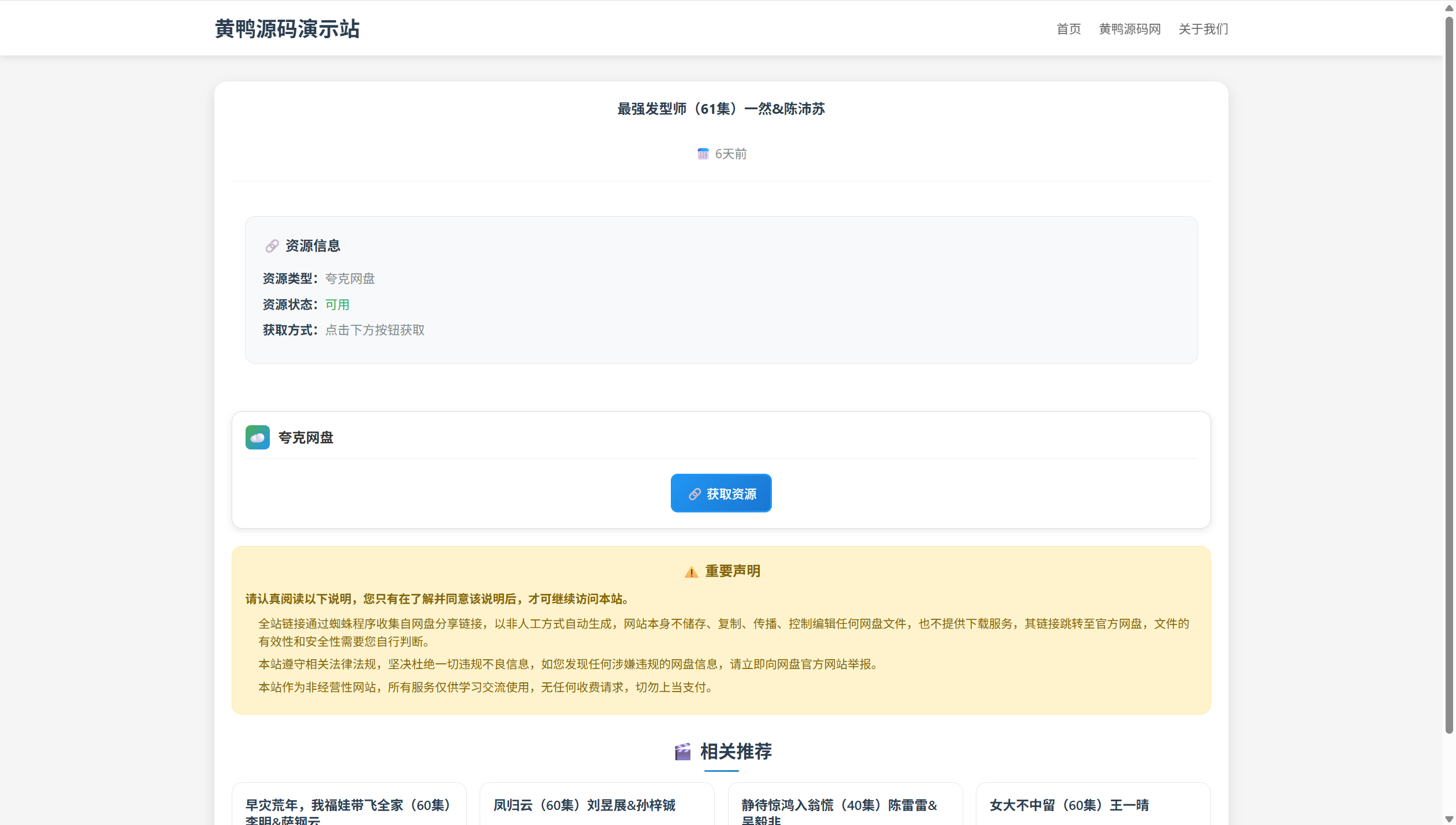Click the chain icon inside 获取资源 button
This screenshot has width=1456, height=825.
694,494
